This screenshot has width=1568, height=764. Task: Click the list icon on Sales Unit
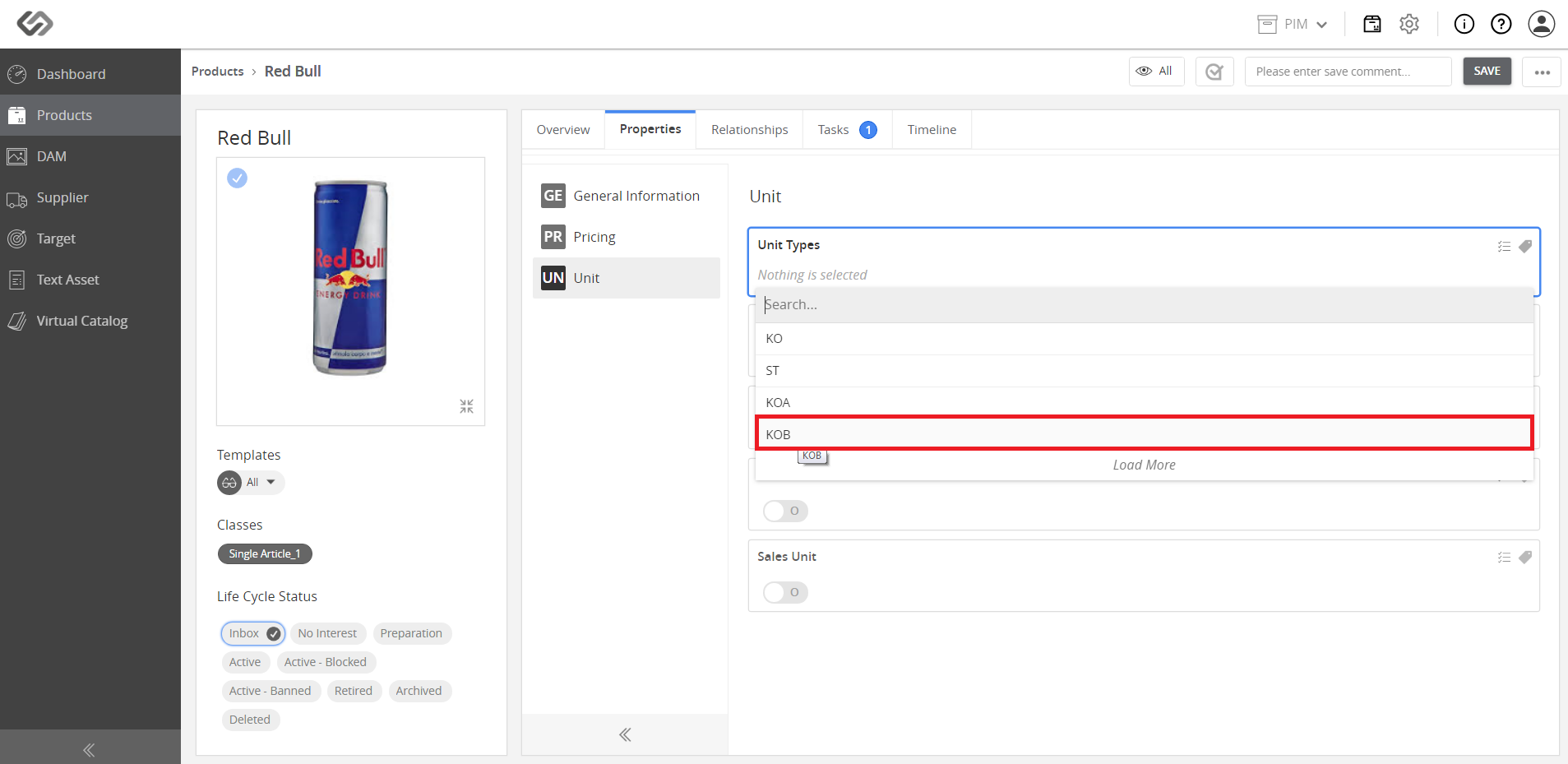[x=1504, y=558]
